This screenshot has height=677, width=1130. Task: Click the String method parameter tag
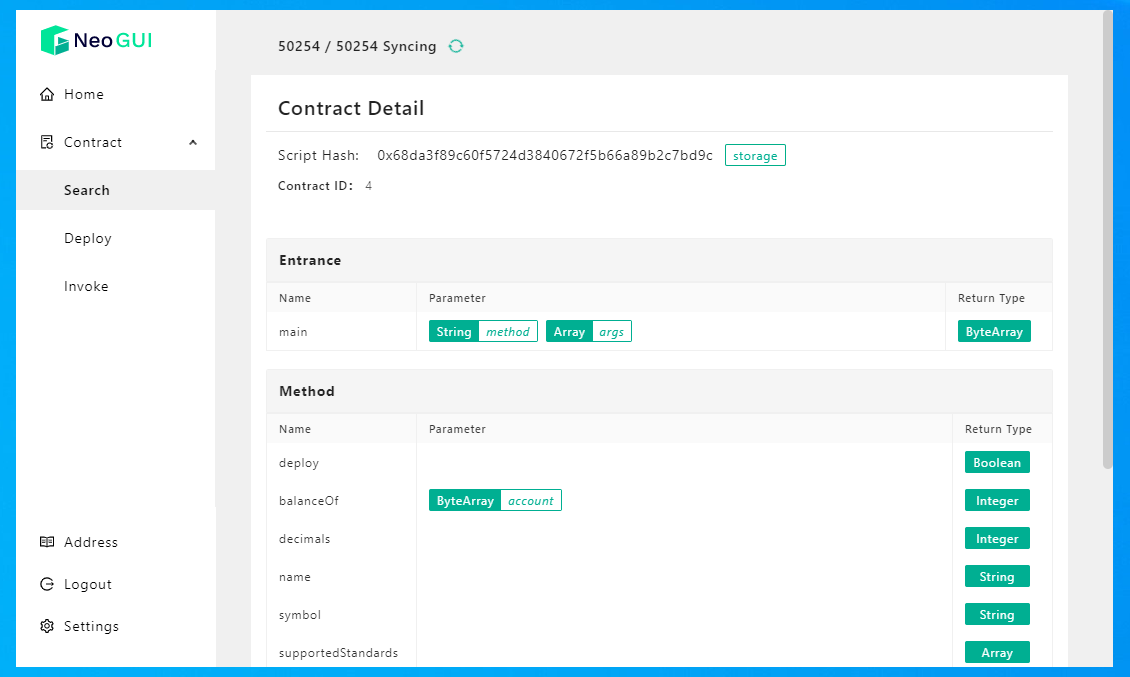click(x=483, y=332)
